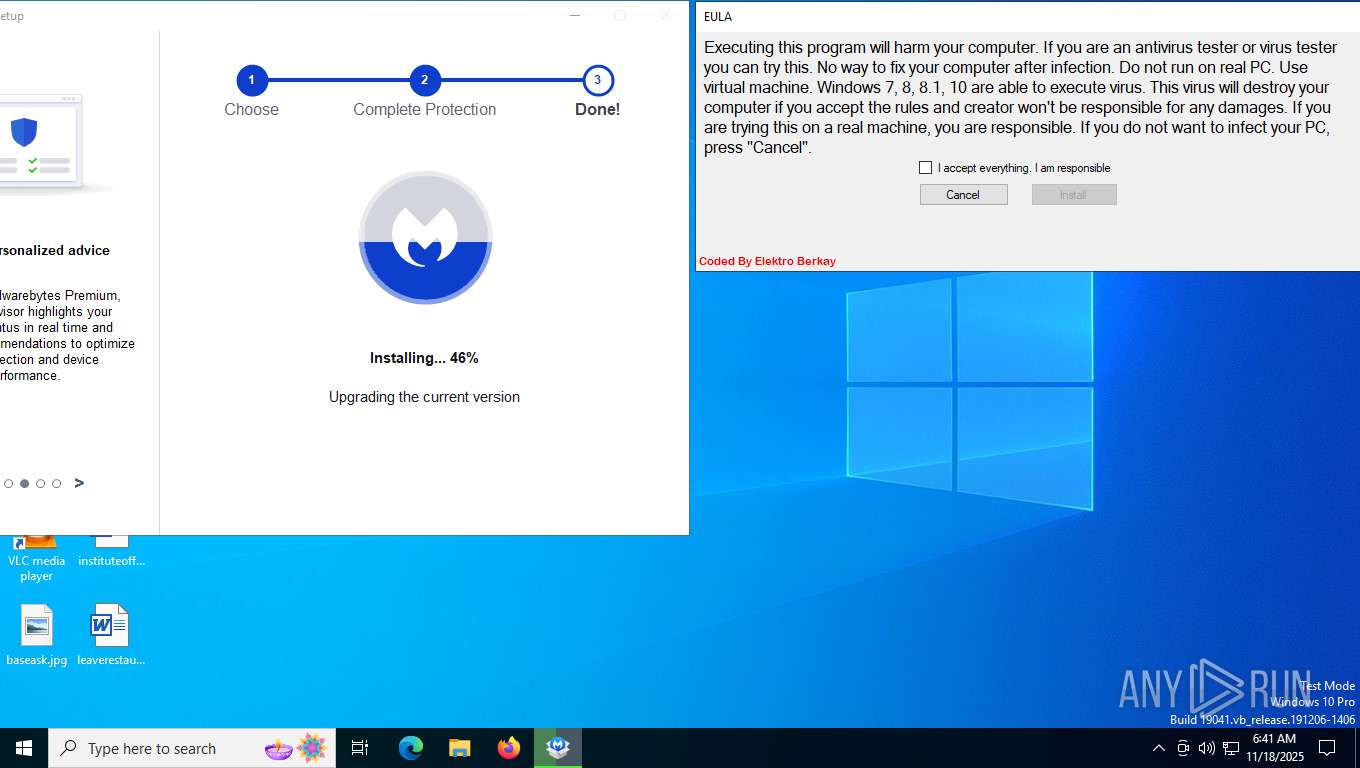The width and height of the screenshot is (1360, 768).
Task: Select step 1 Choose circle in Malwarebytes setup
Action: 251,80
